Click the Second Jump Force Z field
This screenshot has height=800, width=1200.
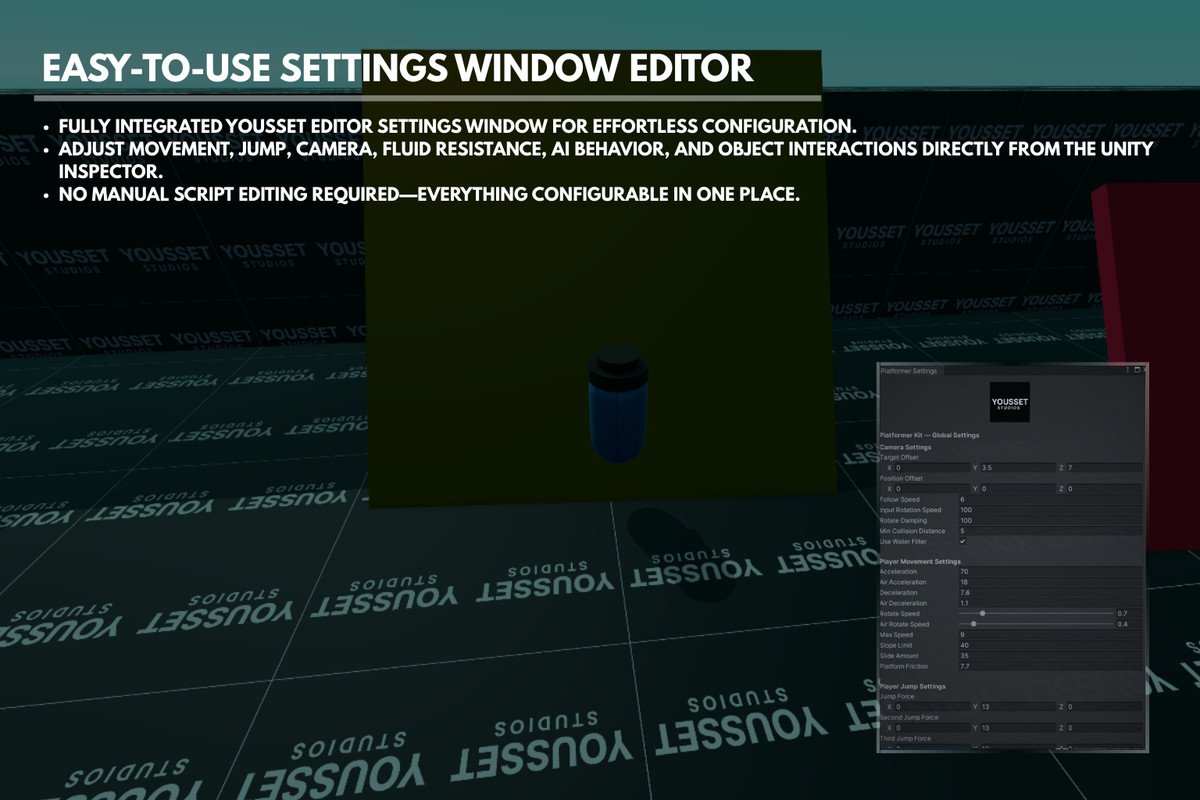pyautogui.click(x=1104, y=727)
